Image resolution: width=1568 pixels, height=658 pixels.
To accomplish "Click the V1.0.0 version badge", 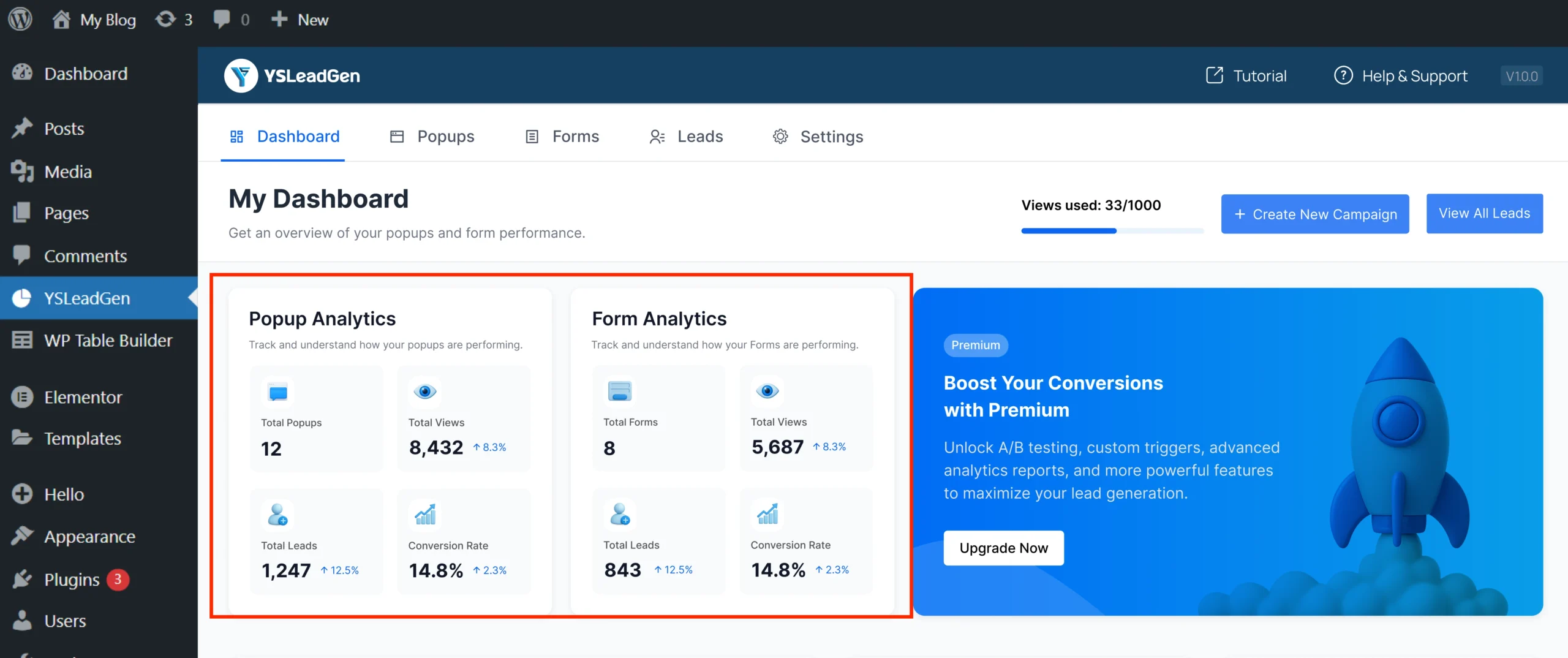I will pyautogui.click(x=1521, y=76).
